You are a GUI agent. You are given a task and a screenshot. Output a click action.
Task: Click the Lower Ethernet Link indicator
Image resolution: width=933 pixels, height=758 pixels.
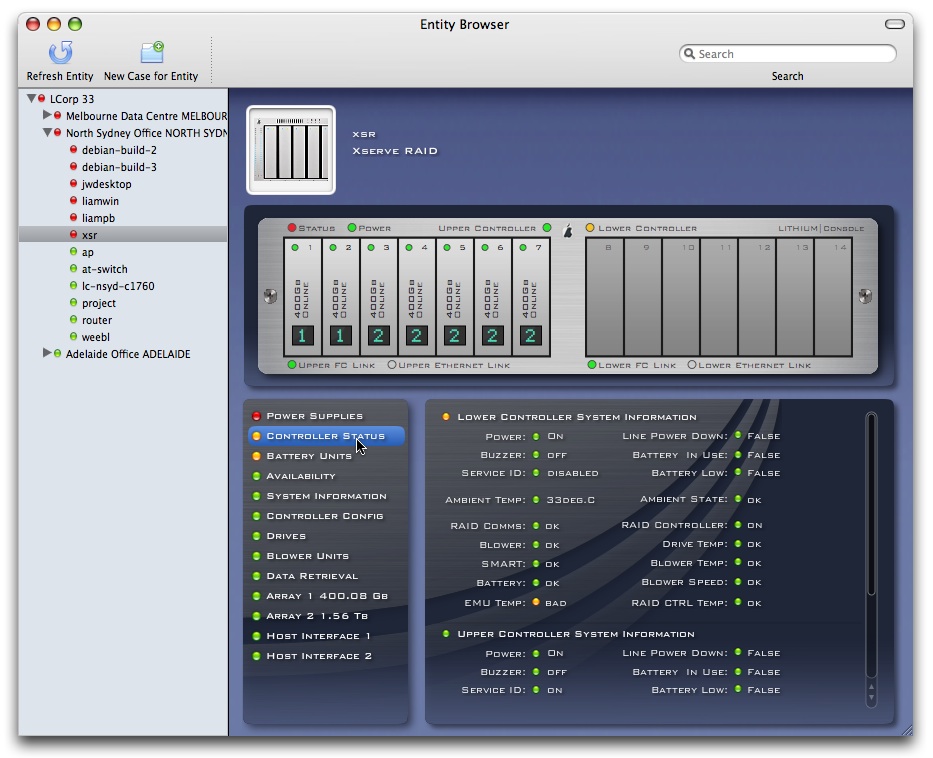[x=691, y=365]
